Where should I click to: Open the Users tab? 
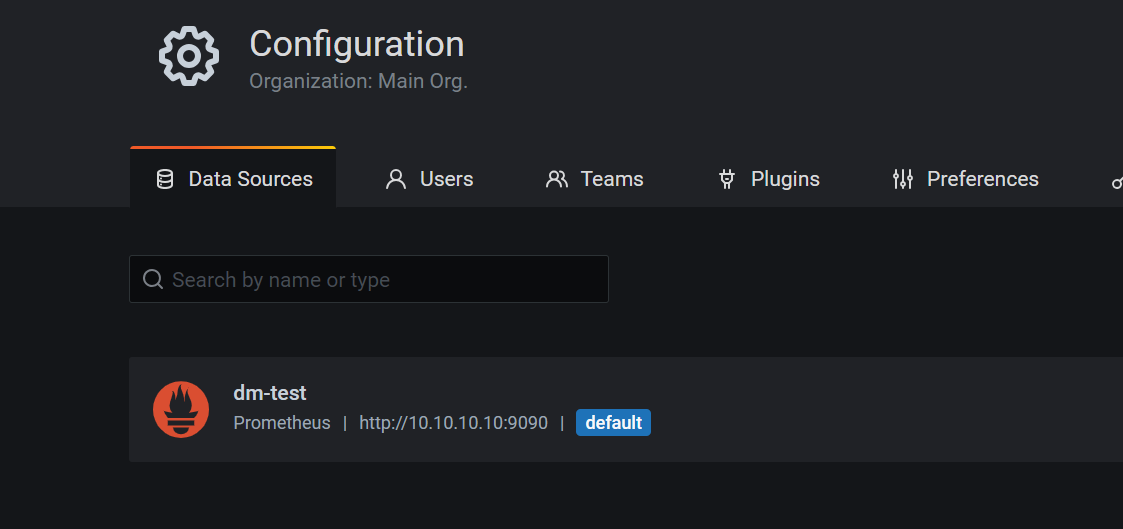[430, 178]
